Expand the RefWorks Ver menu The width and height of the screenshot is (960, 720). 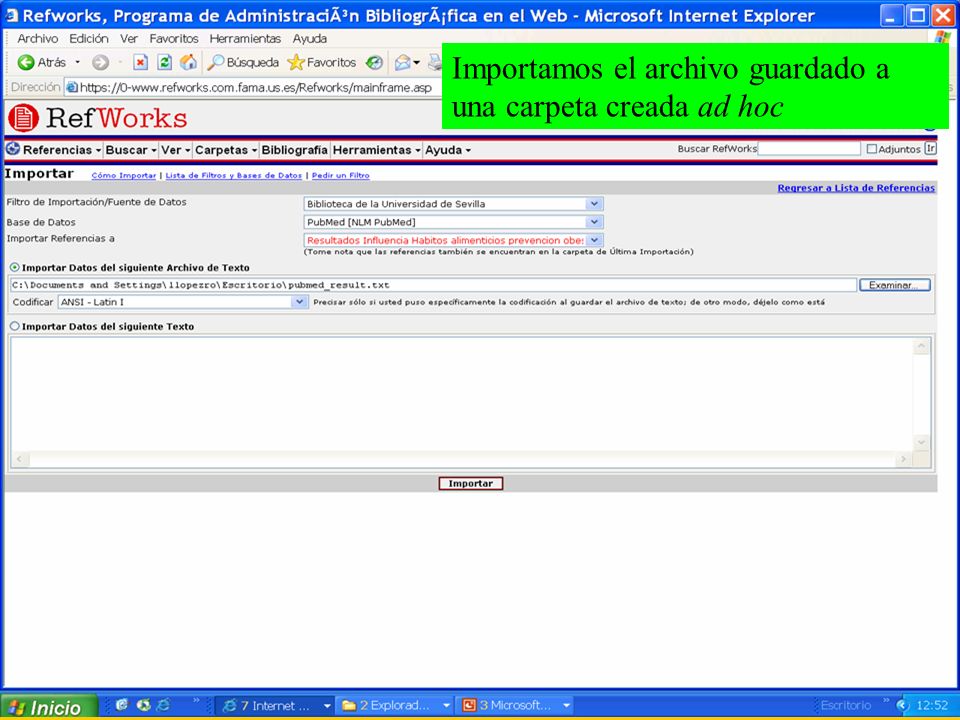click(x=176, y=150)
